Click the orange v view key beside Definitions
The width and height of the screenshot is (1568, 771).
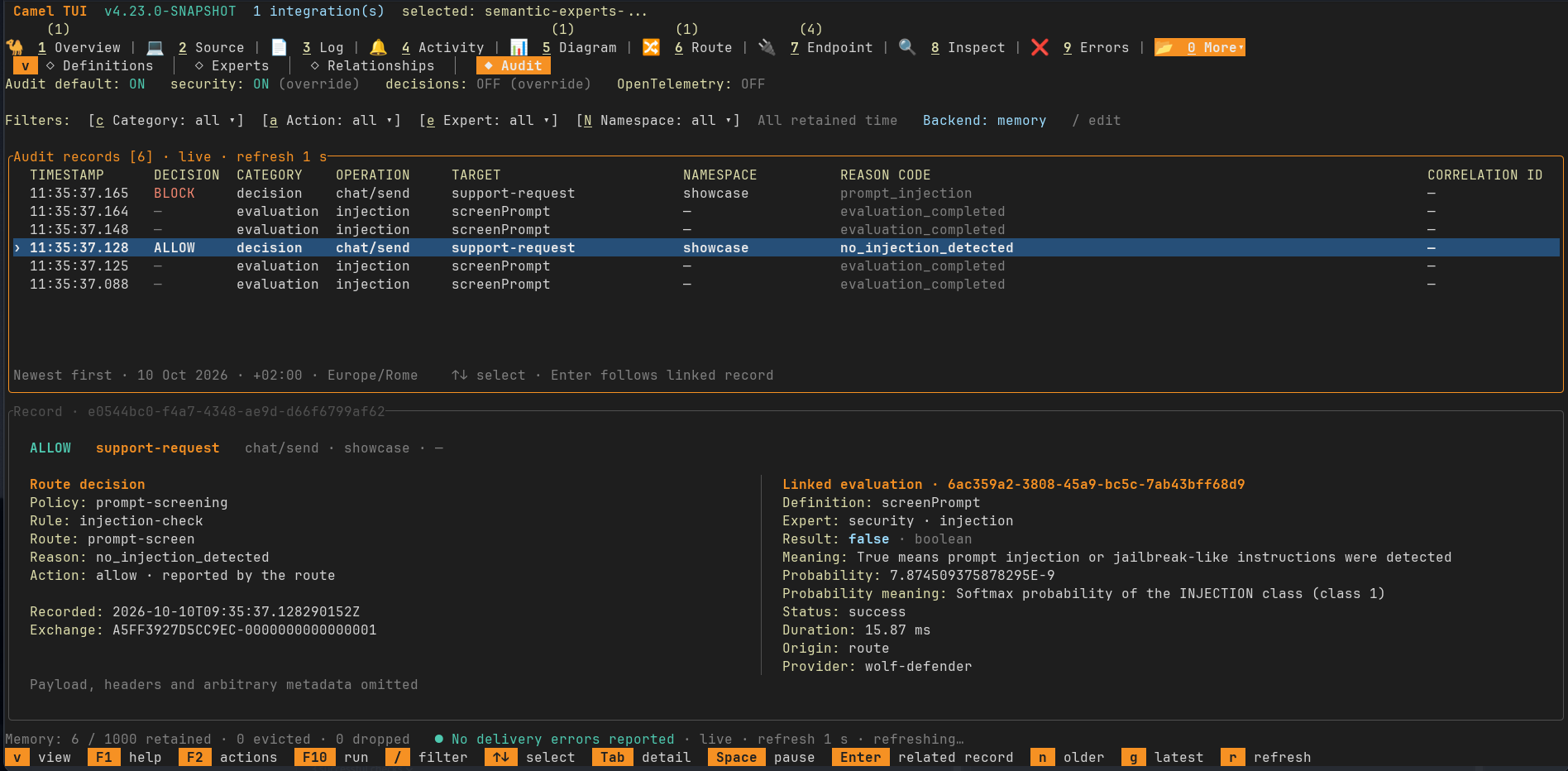[x=26, y=65]
